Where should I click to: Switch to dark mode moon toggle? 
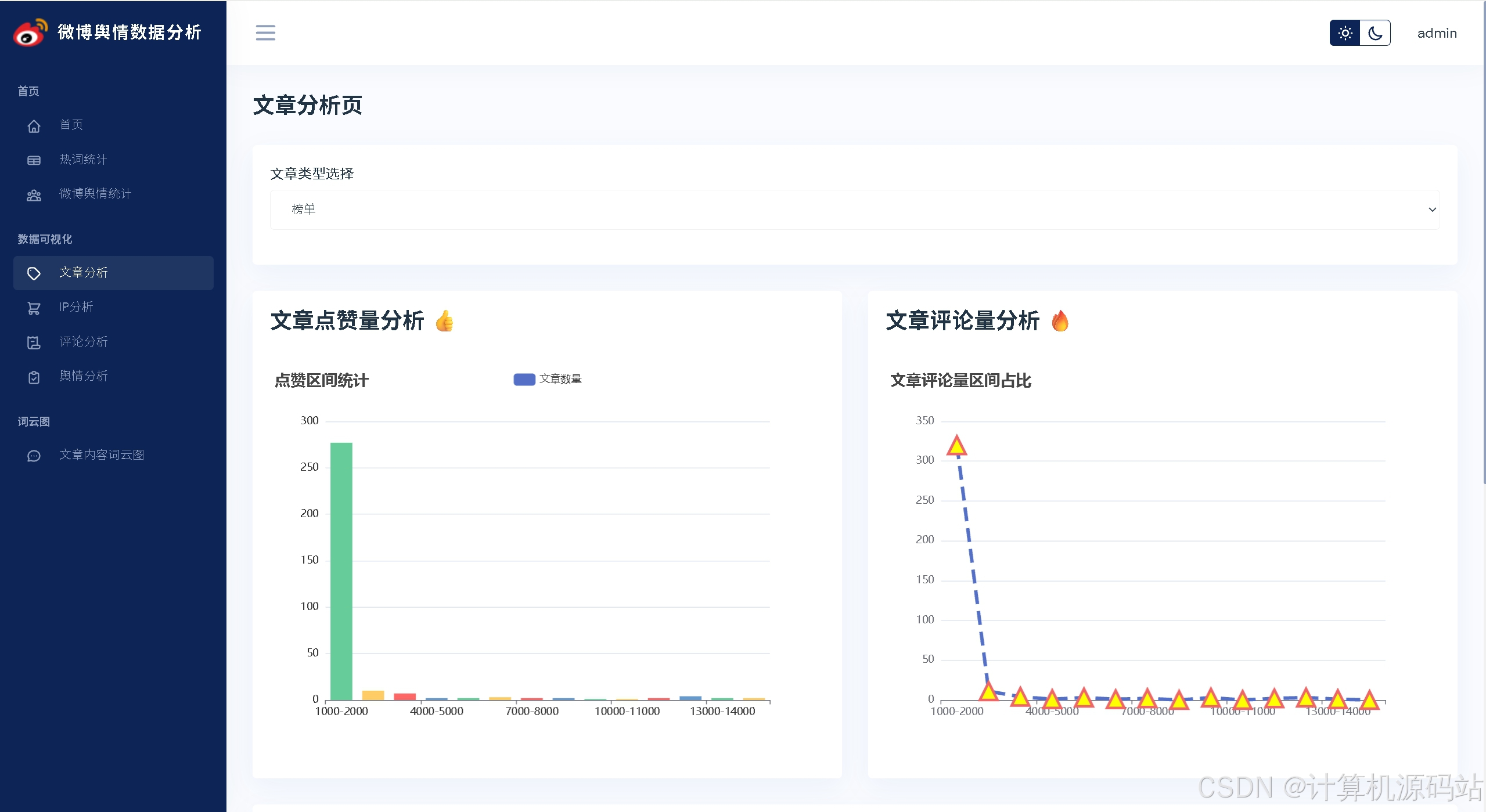pos(1375,33)
